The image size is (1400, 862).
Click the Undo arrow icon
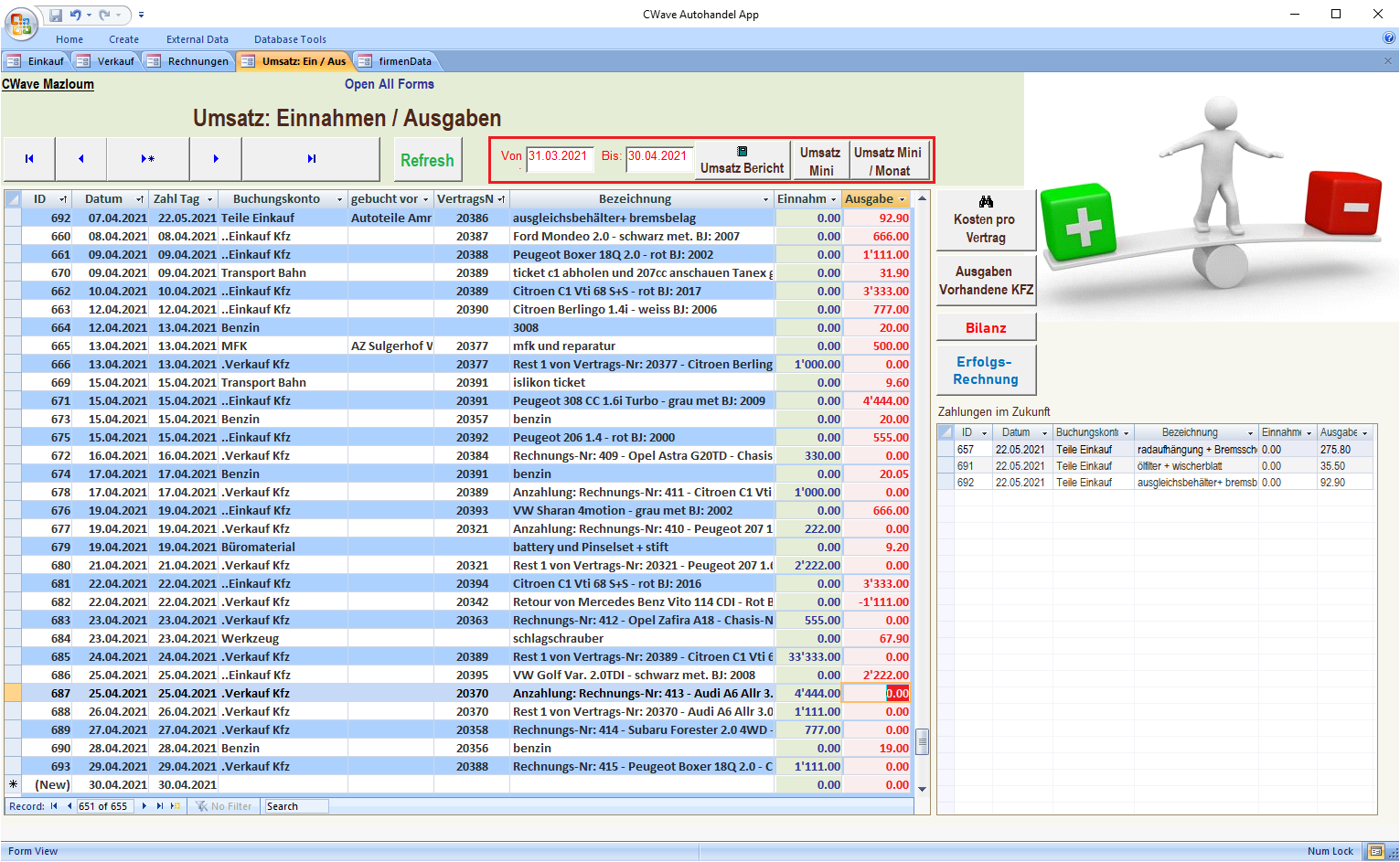[x=75, y=15]
